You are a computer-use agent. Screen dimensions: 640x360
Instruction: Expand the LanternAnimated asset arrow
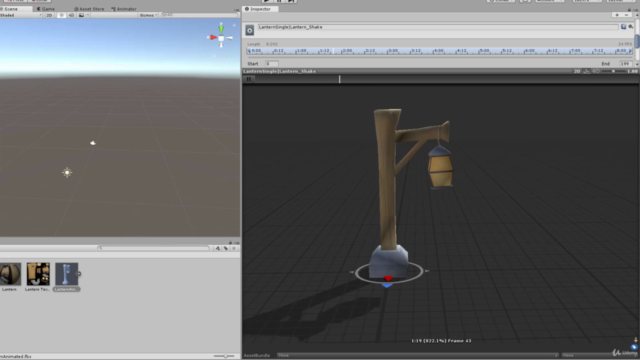point(79,274)
